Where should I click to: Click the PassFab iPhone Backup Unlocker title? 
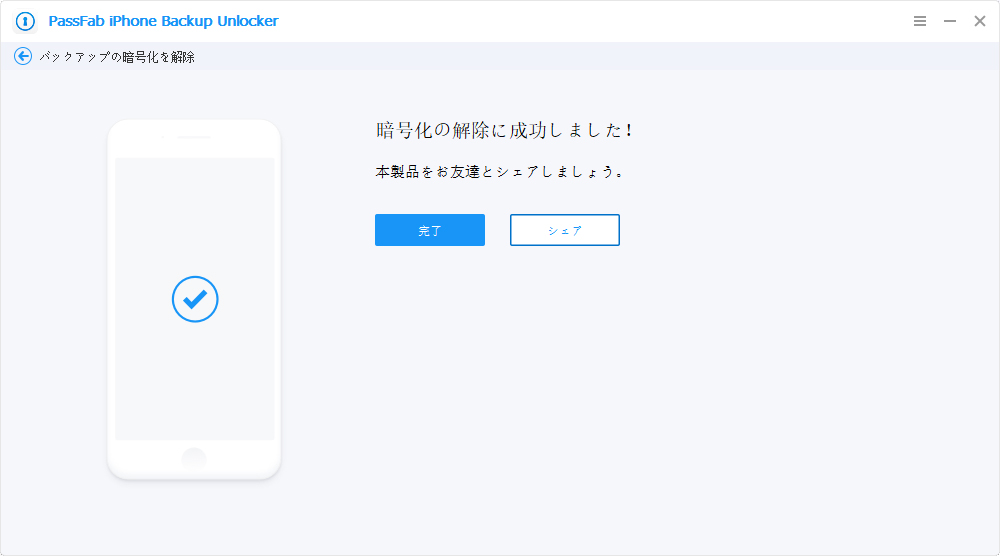163,21
